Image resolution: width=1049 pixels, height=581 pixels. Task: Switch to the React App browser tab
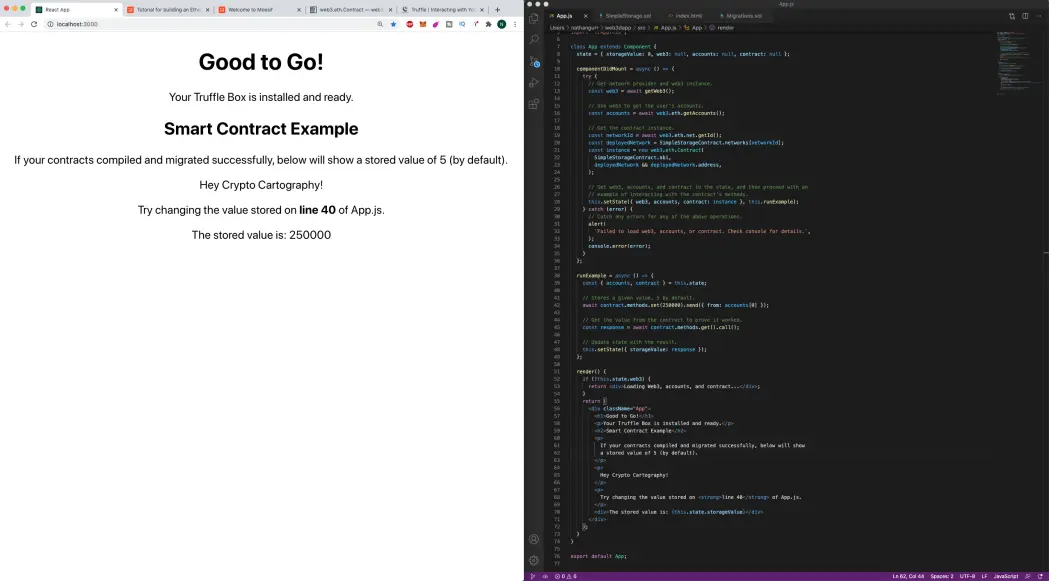tap(78, 10)
